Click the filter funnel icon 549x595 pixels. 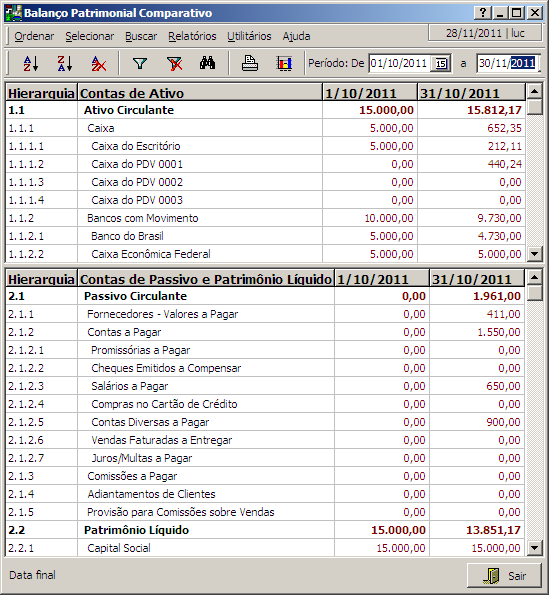[x=140, y=63]
